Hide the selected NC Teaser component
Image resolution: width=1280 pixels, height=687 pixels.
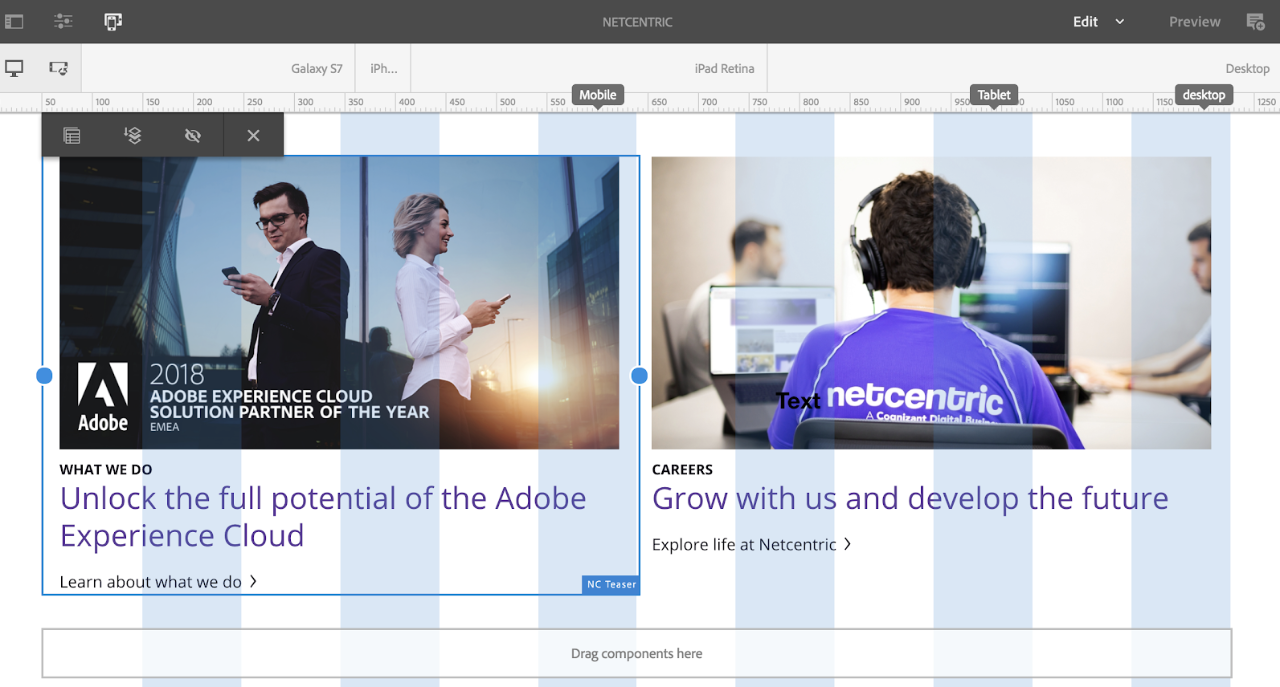193,135
